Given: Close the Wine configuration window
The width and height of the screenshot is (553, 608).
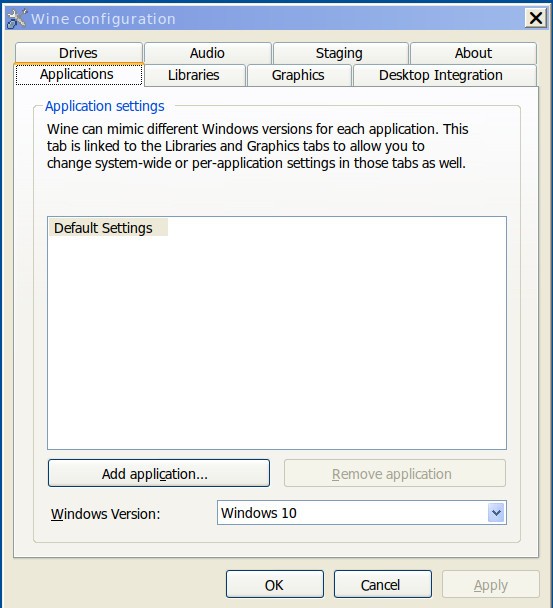Looking at the screenshot, I should [x=536, y=18].
